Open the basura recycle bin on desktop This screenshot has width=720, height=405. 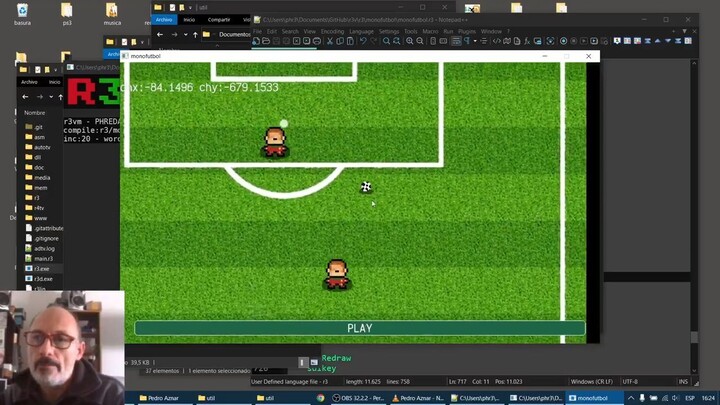(x=22, y=14)
